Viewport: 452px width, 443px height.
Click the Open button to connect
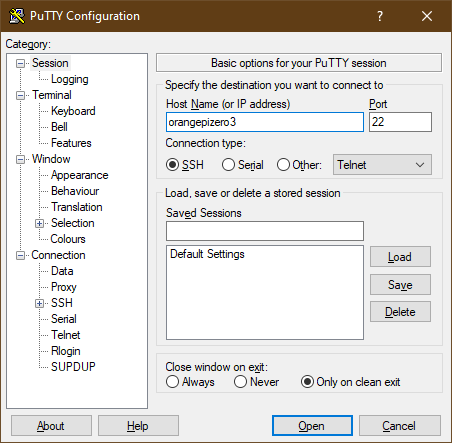(312, 426)
